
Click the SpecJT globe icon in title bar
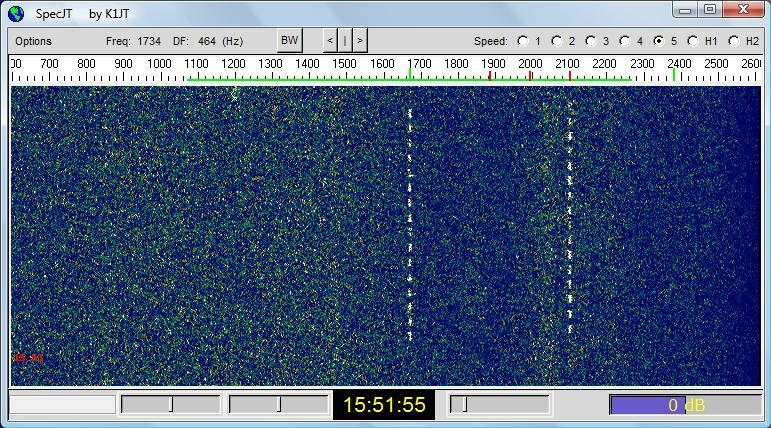(16, 13)
